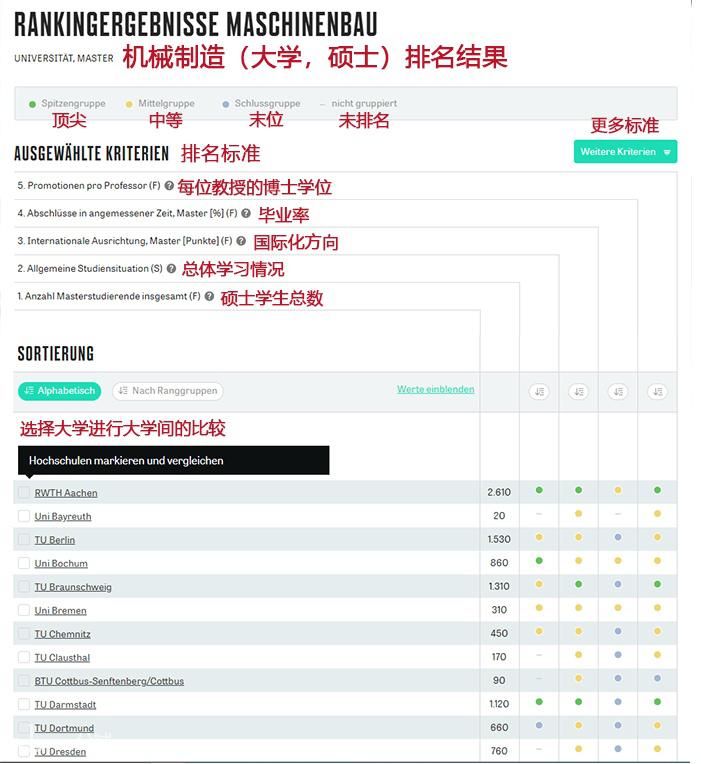Sort list Nach Ranggruppen
Viewport: 701px width, 764px height.
click(x=168, y=391)
